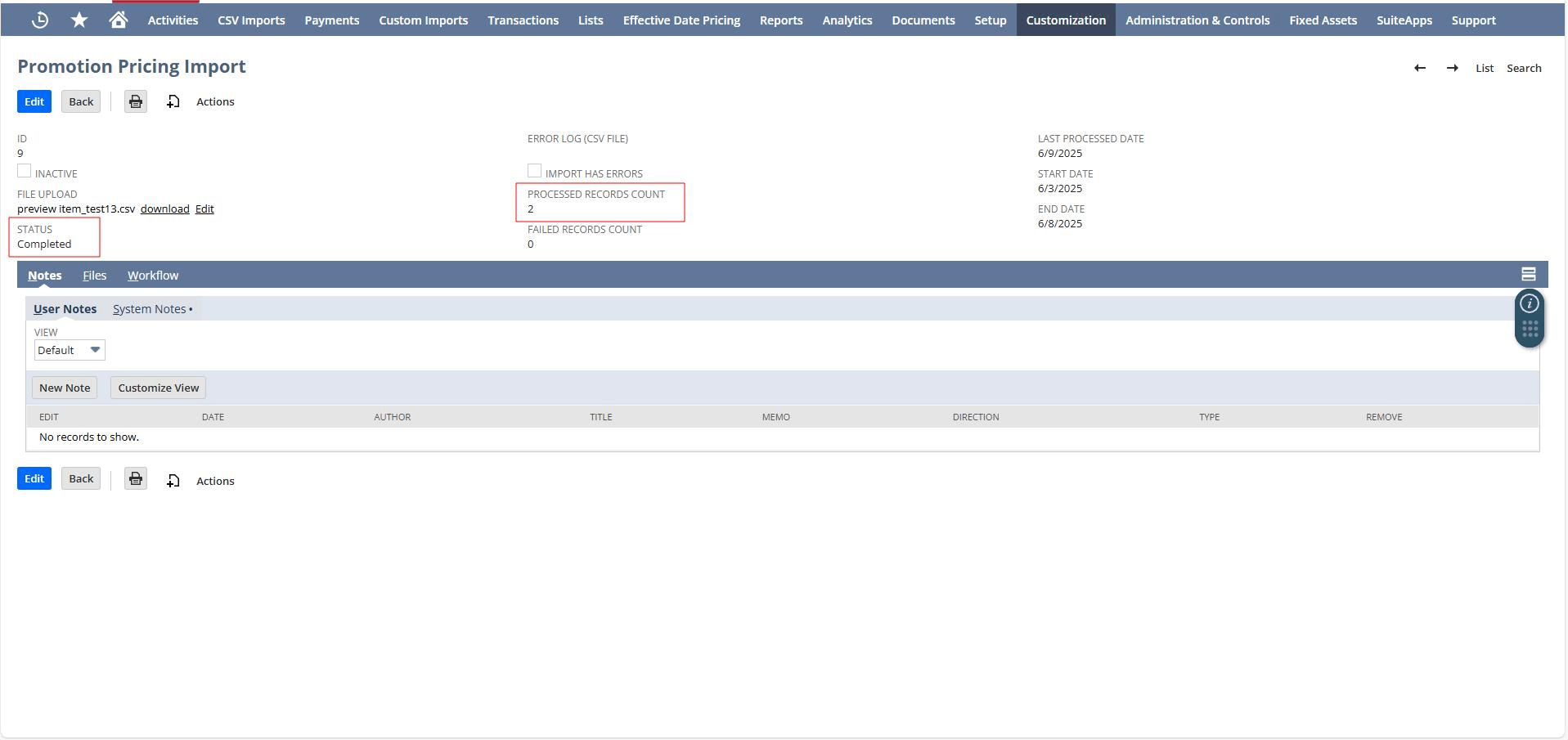
Task: Go to the Home house icon
Action: click(x=119, y=20)
